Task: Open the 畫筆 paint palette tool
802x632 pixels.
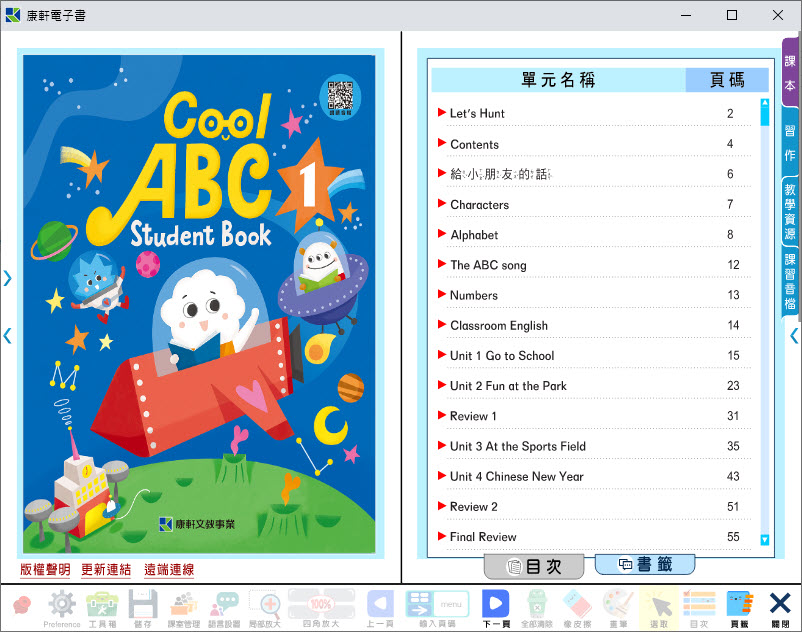Action: coord(618,606)
